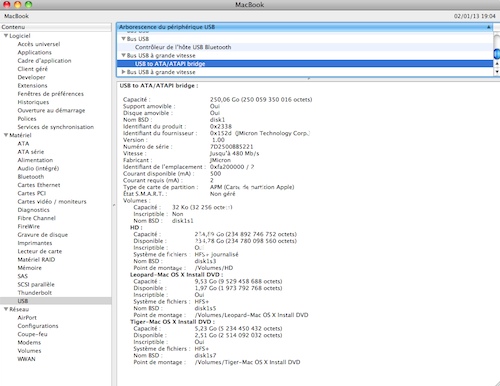This screenshot has height=386, width=500.
Task: Open Lecteur de carte entry
Action: [x=40, y=251]
